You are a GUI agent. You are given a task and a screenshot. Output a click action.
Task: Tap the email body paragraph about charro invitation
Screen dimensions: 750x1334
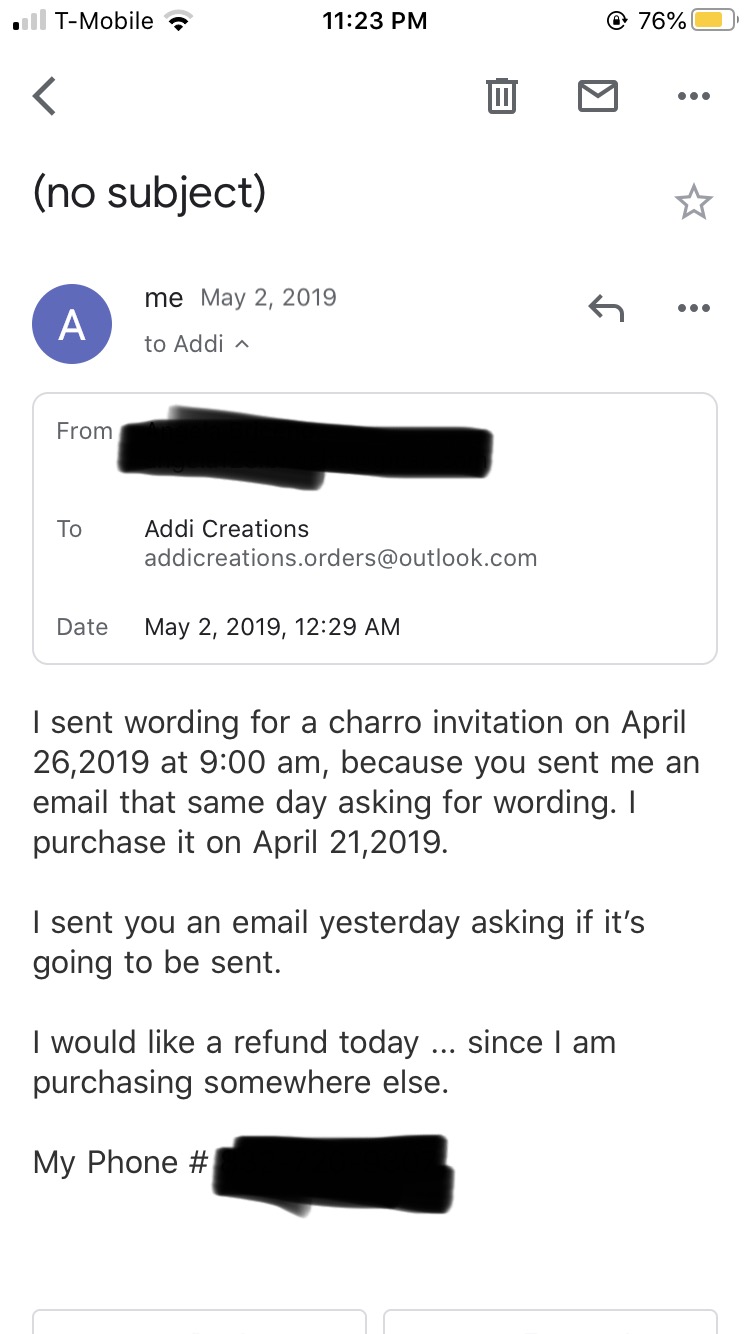coord(366,782)
